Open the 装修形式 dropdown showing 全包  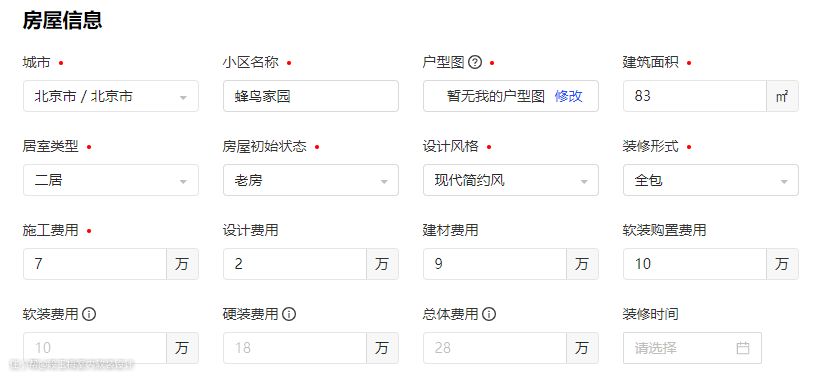(x=711, y=180)
